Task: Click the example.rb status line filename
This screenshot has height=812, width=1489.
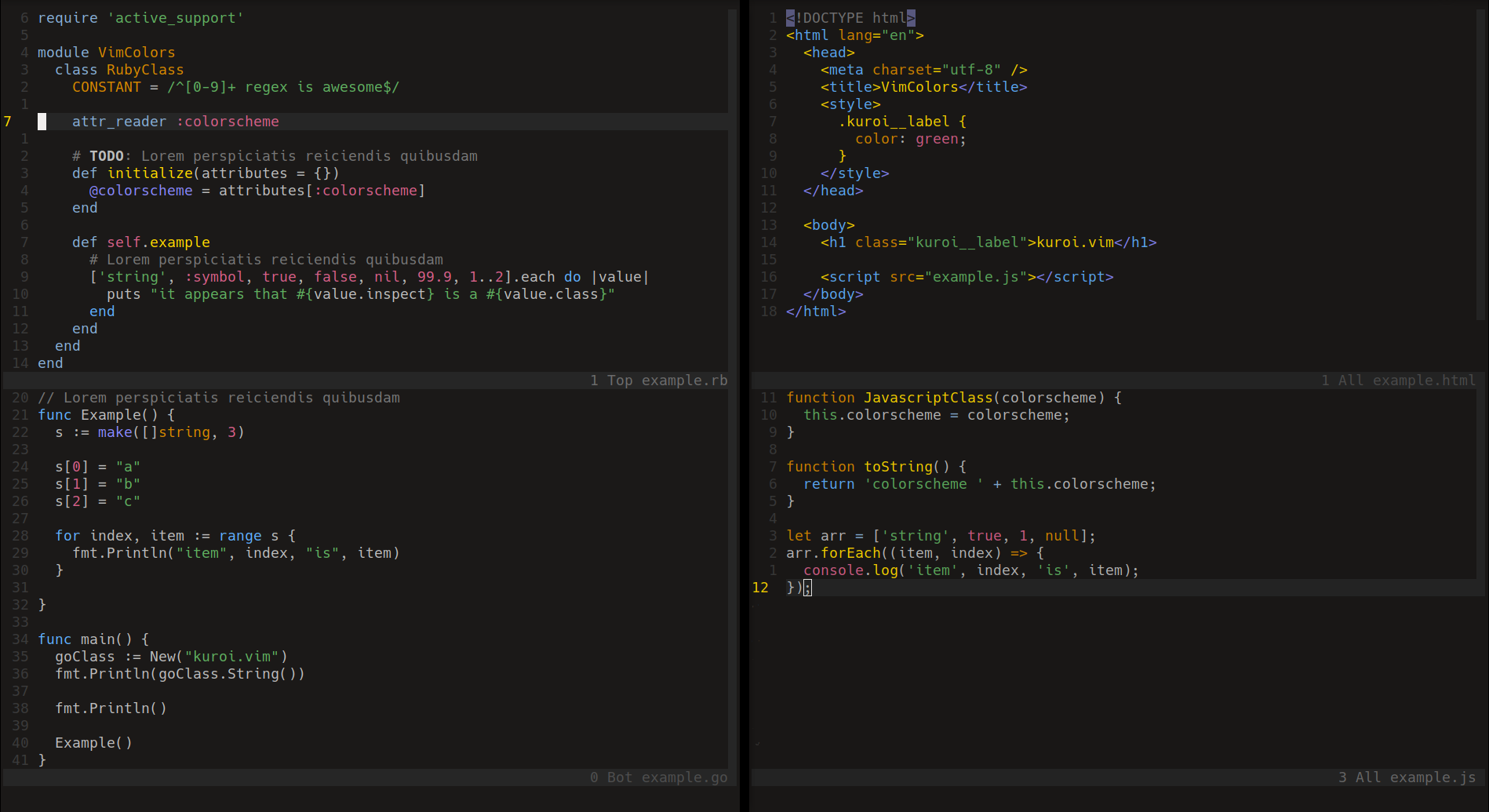Action: pyautogui.click(x=684, y=381)
